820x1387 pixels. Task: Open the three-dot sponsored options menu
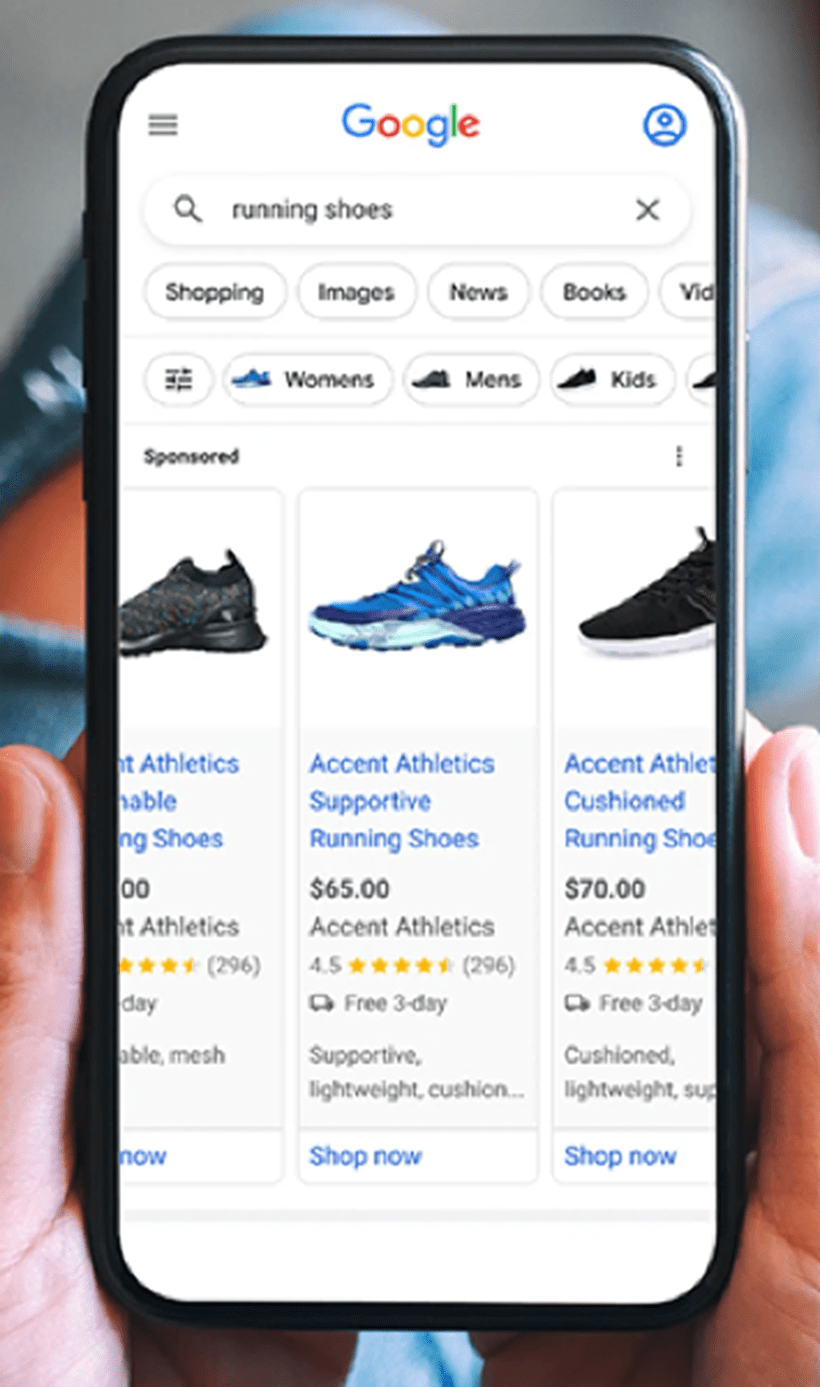pos(679,457)
